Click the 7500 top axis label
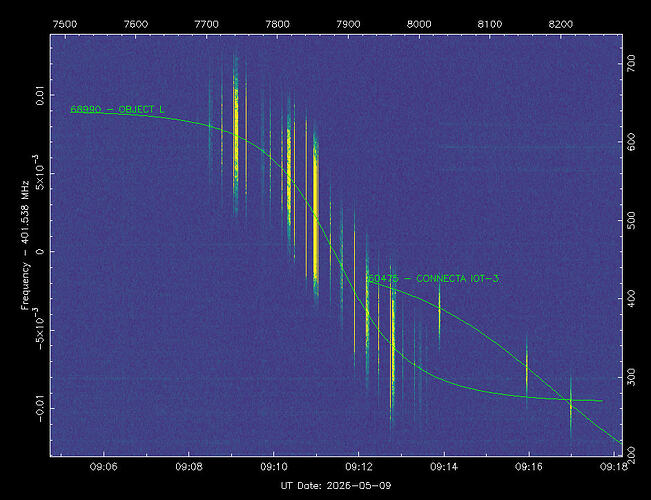This screenshot has height=500, width=651. click(x=65, y=24)
